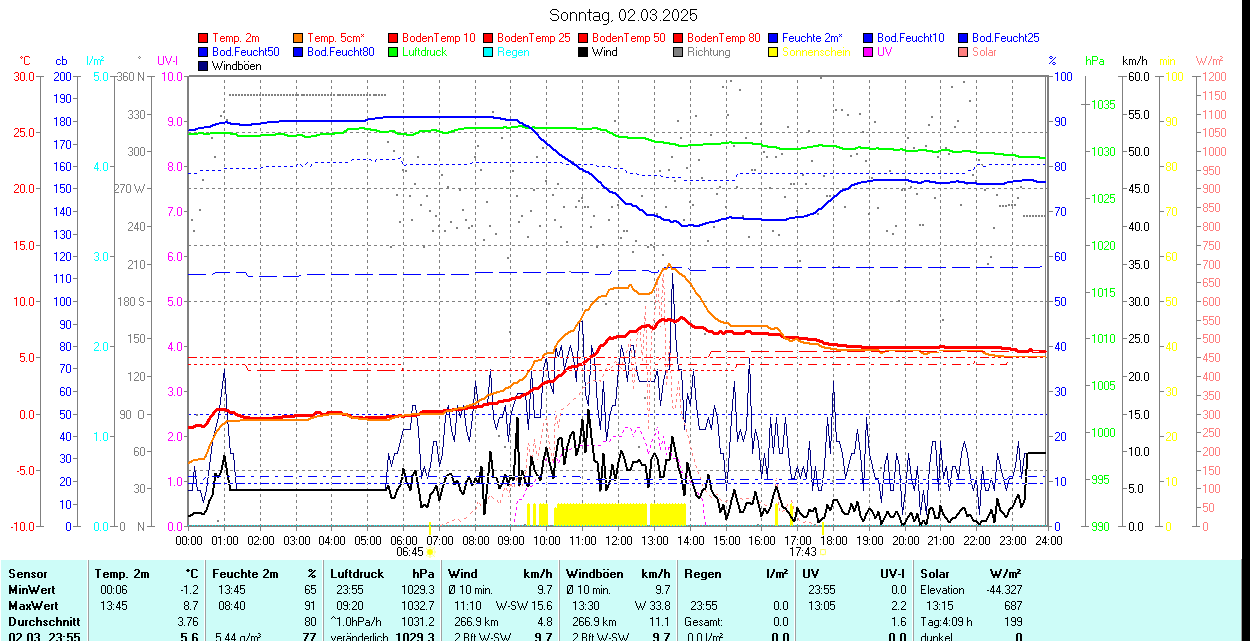Select the yellow Sonnenschein legend swatch
1250x641 pixels.
click(x=774, y=52)
